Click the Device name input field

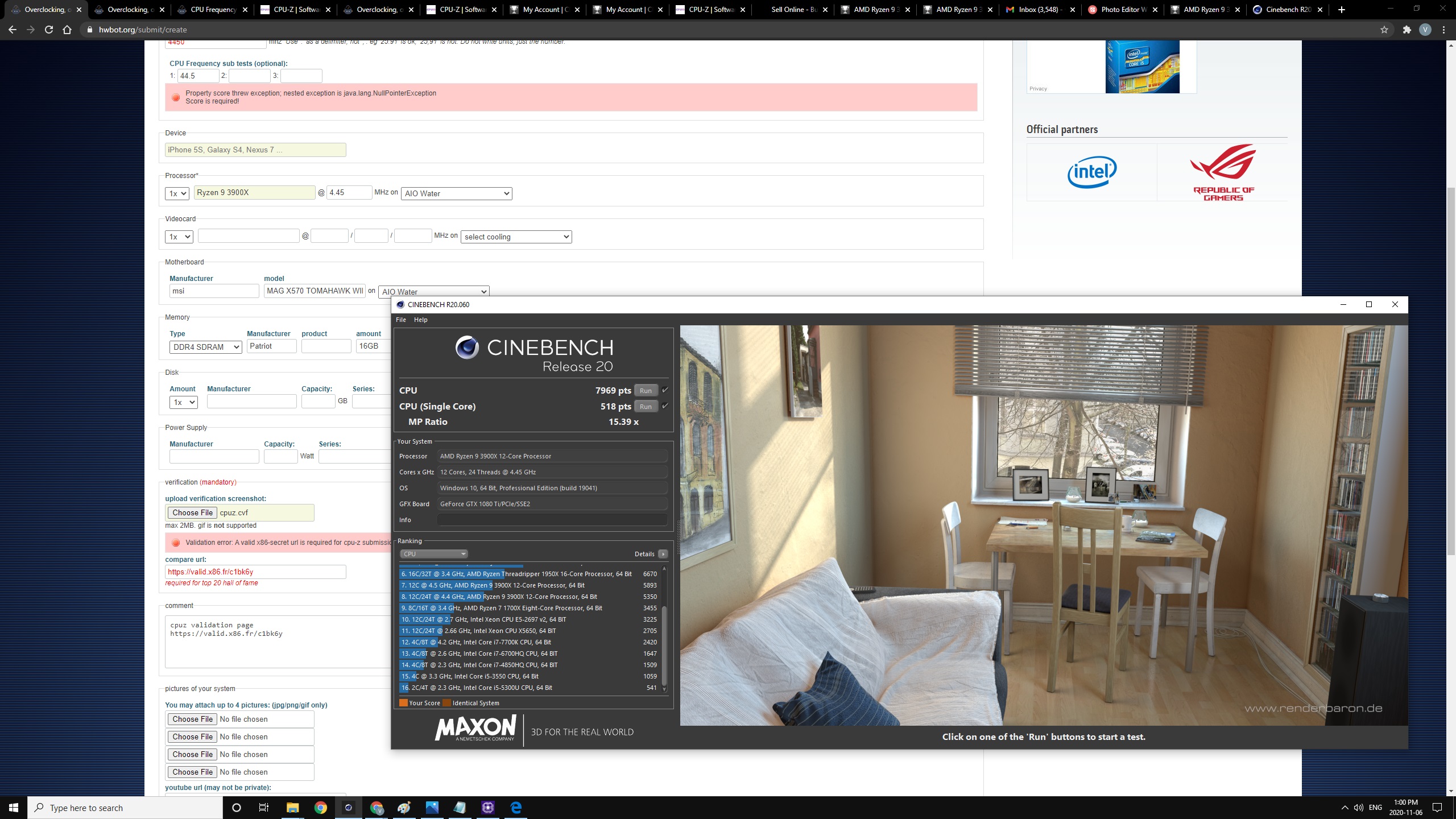(x=255, y=150)
